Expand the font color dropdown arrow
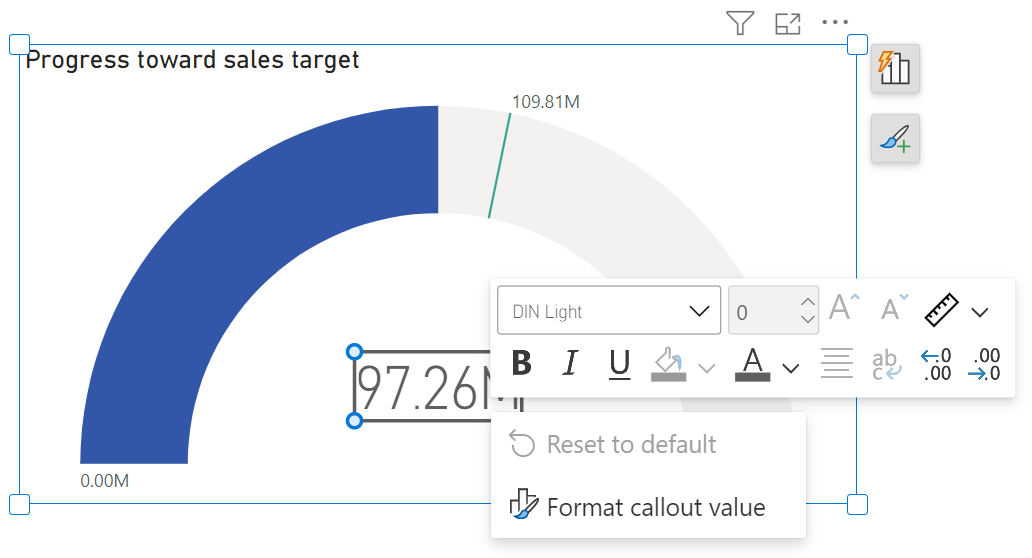 791,367
